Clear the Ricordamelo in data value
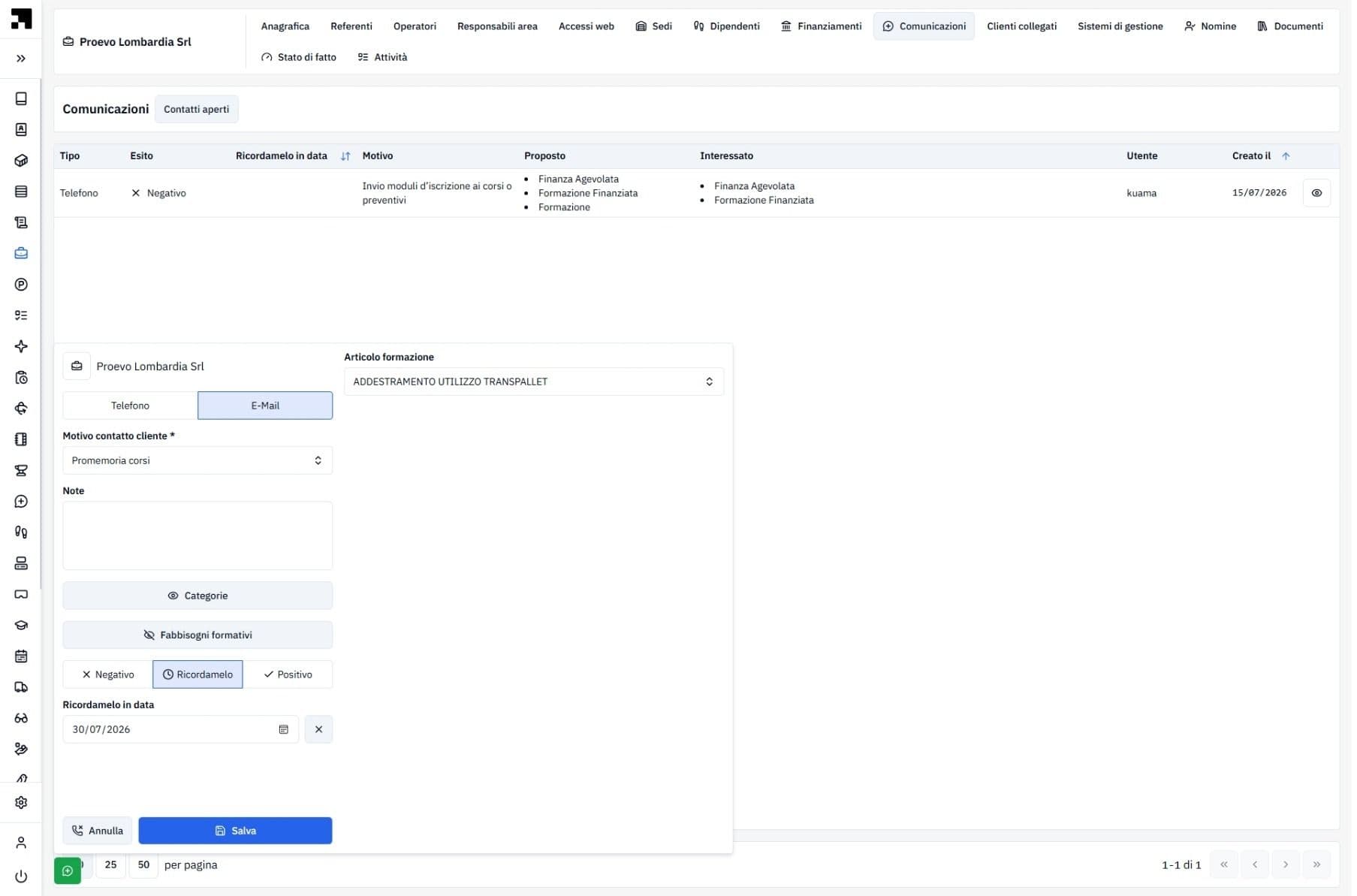1357x896 pixels. point(318,729)
